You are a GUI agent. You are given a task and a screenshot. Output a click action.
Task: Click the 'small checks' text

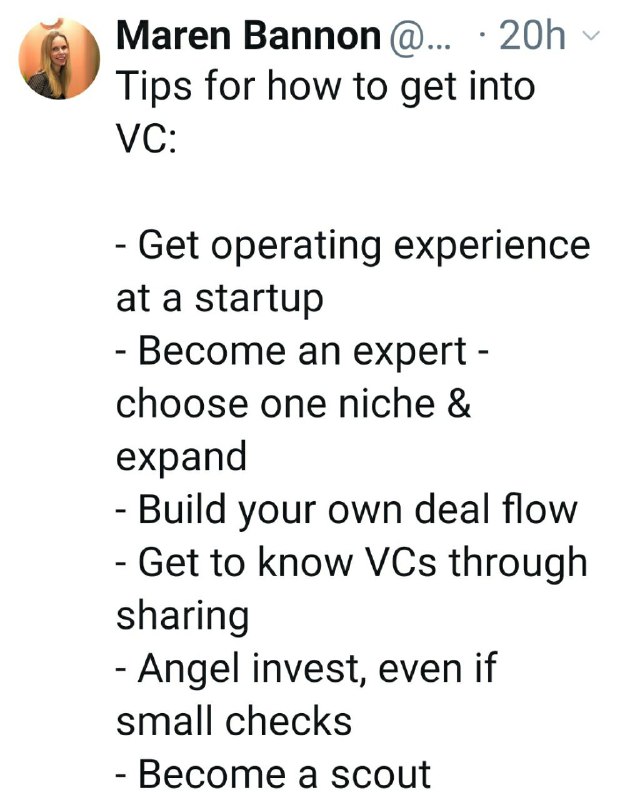click(x=234, y=721)
